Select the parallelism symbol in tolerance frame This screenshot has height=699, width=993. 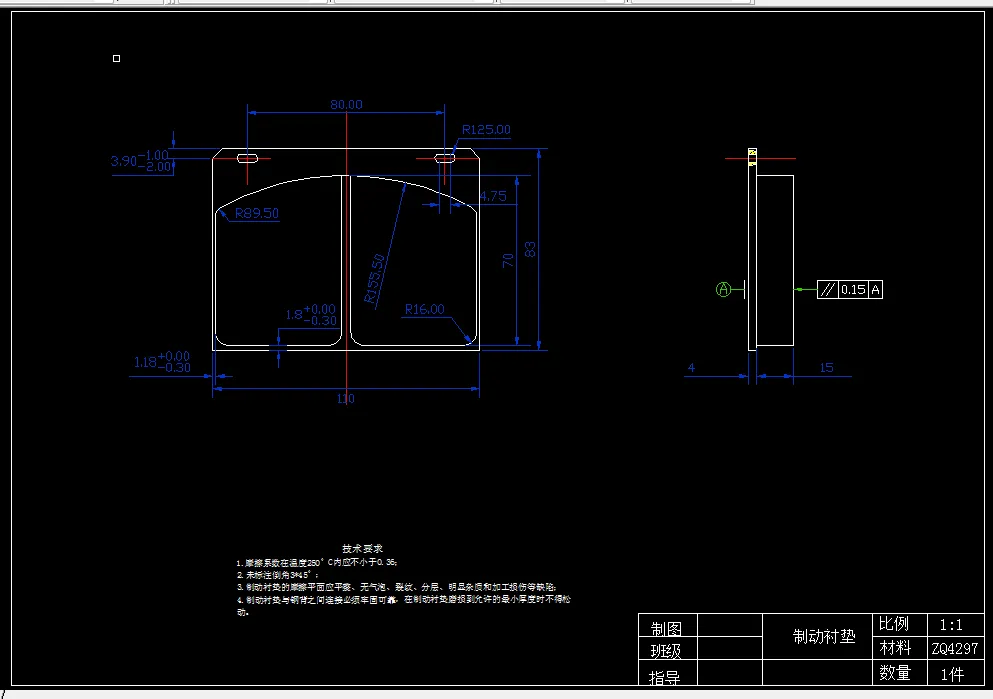click(828, 290)
